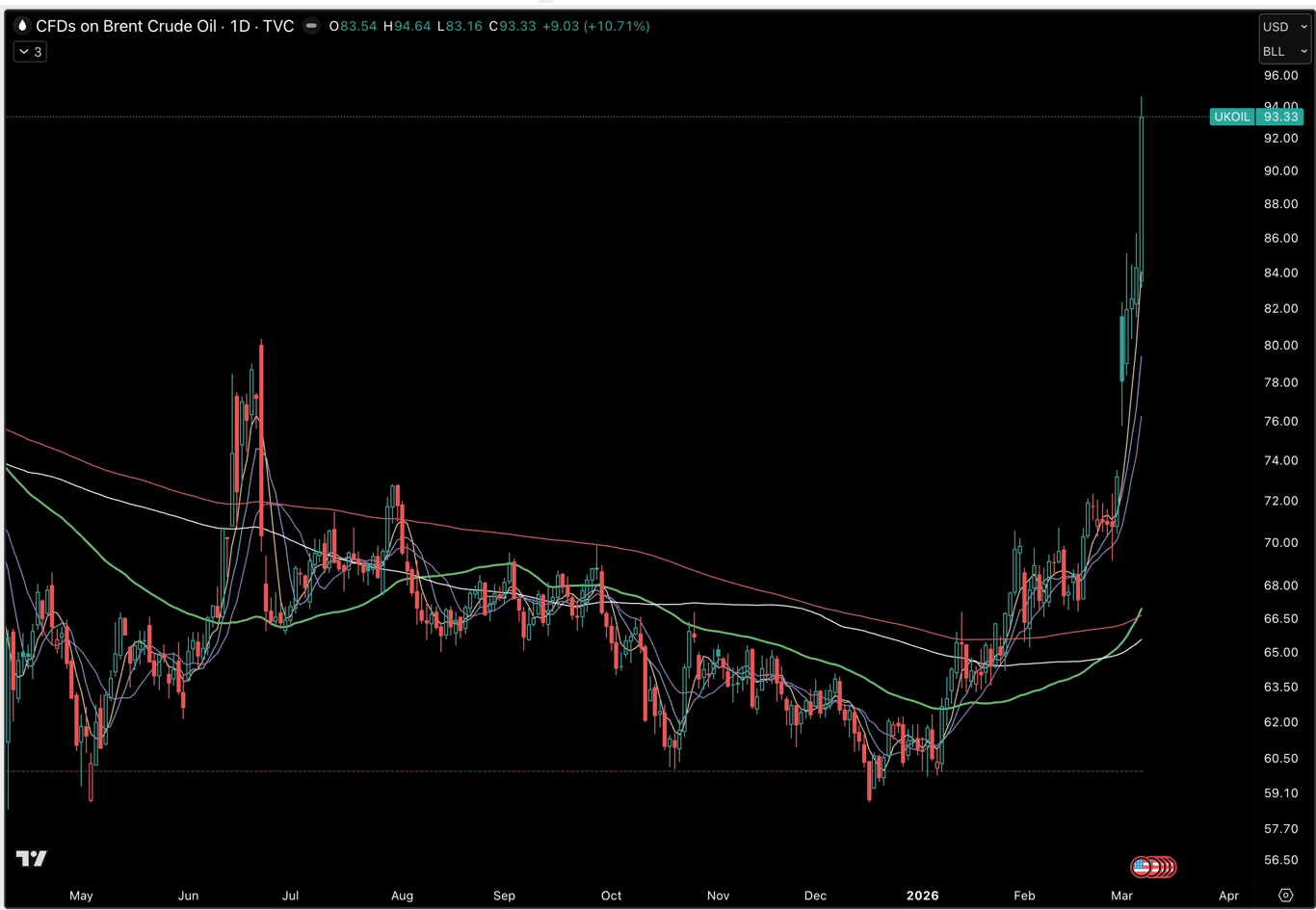The image size is (1316, 910).
Task: Click the May label on the time axis
Action: pyautogui.click(x=81, y=896)
